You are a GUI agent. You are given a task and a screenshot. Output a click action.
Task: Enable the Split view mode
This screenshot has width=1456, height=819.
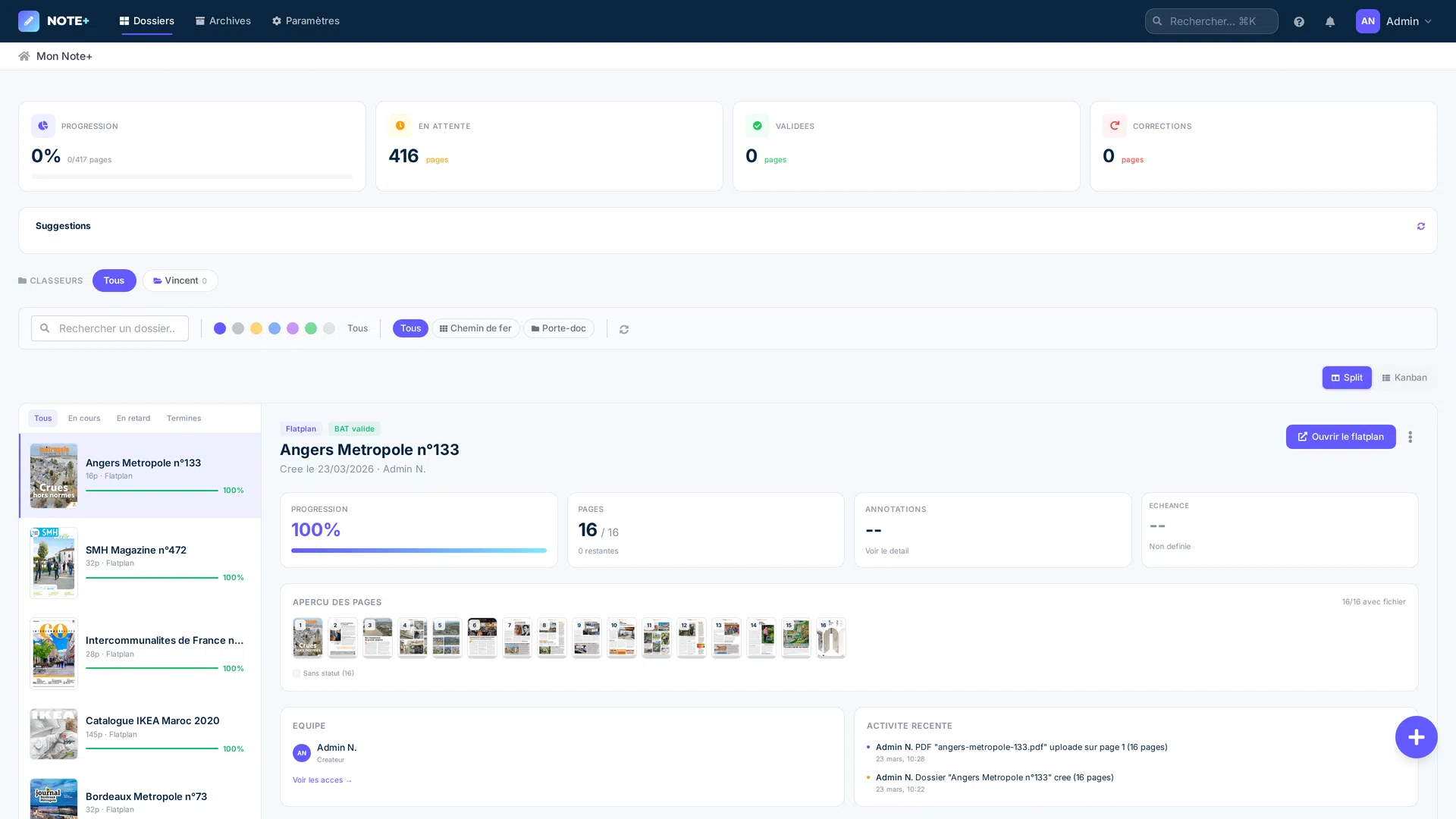point(1347,377)
